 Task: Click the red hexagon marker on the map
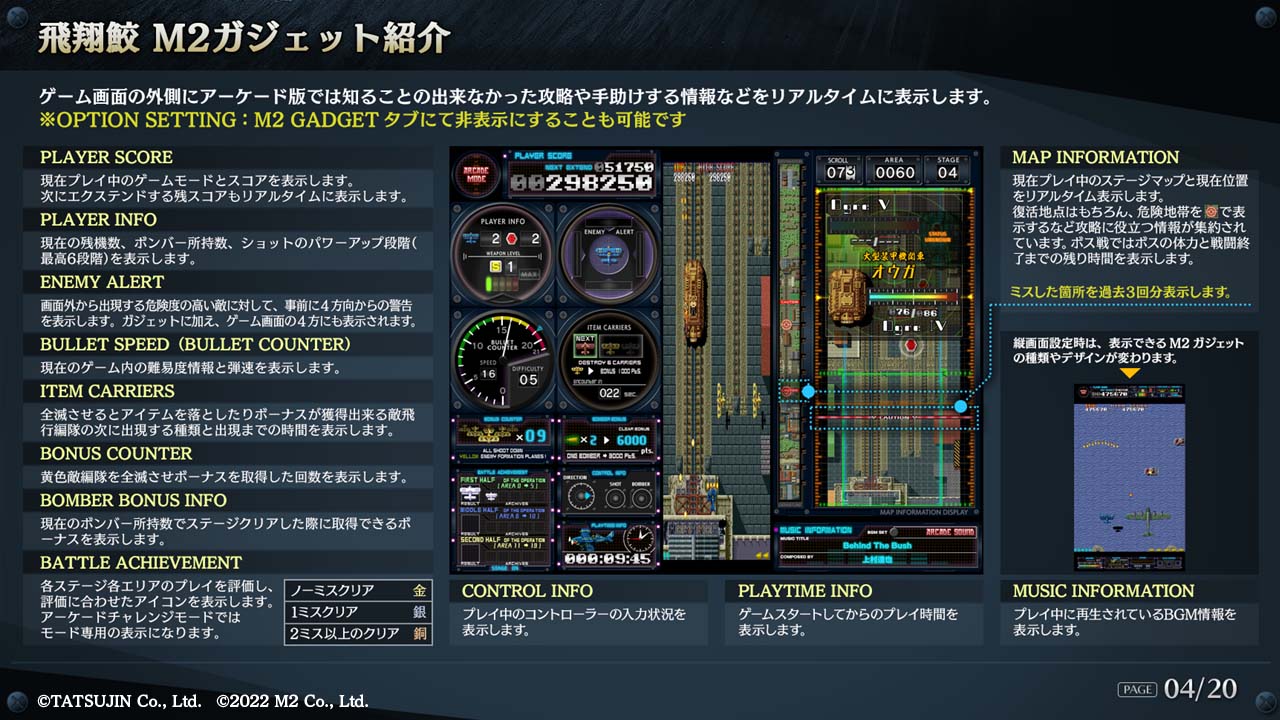click(x=910, y=345)
